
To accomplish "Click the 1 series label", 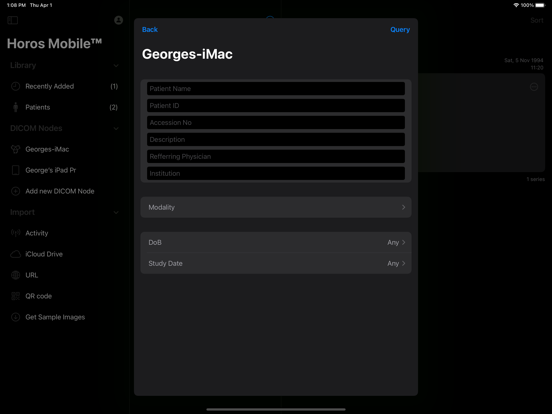I will click(x=535, y=179).
